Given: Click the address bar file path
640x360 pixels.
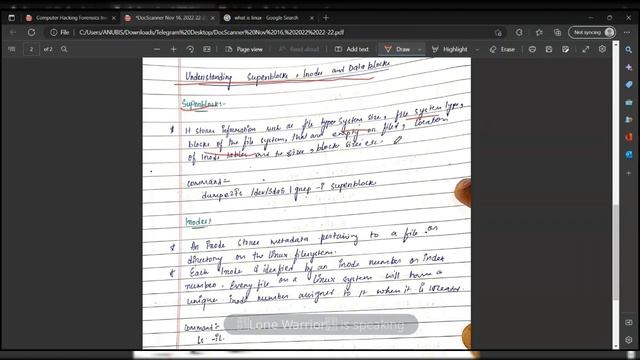Looking at the screenshot, I should point(211,32).
